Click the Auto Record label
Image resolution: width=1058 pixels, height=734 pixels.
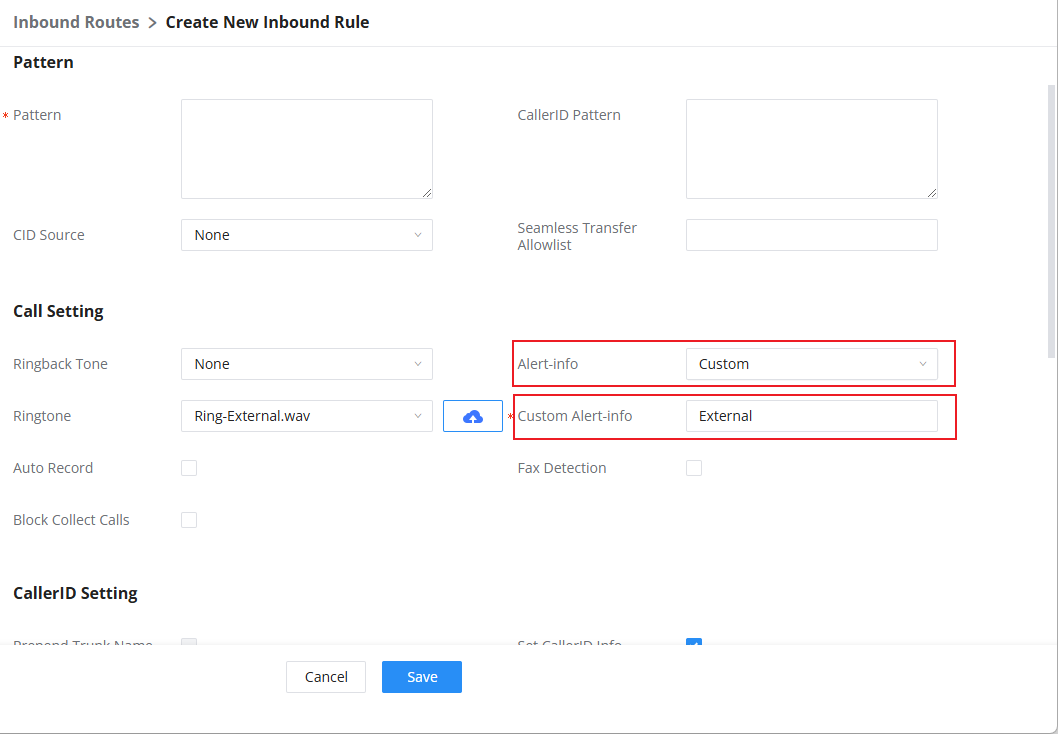(x=53, y=468)
